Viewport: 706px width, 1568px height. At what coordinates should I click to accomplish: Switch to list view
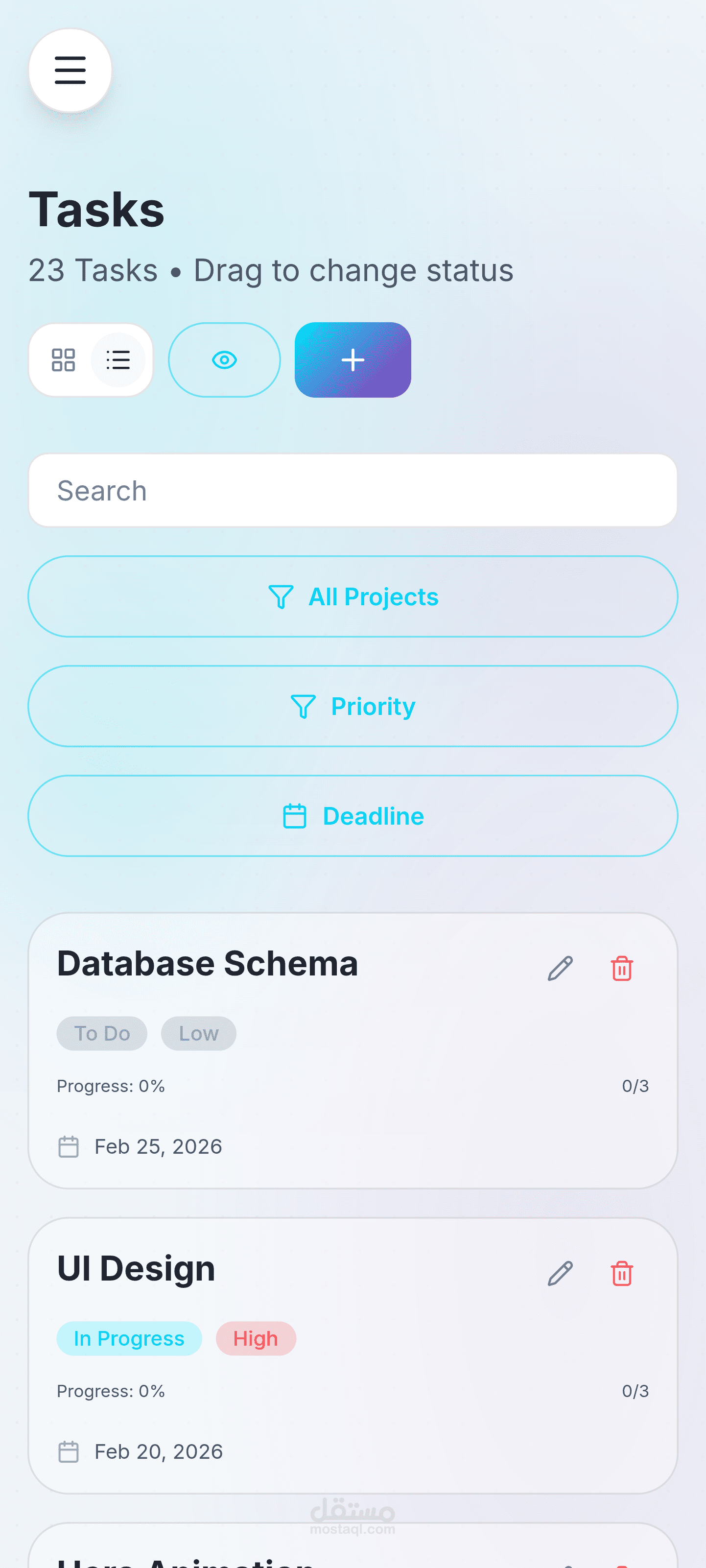tap(118, 360)
